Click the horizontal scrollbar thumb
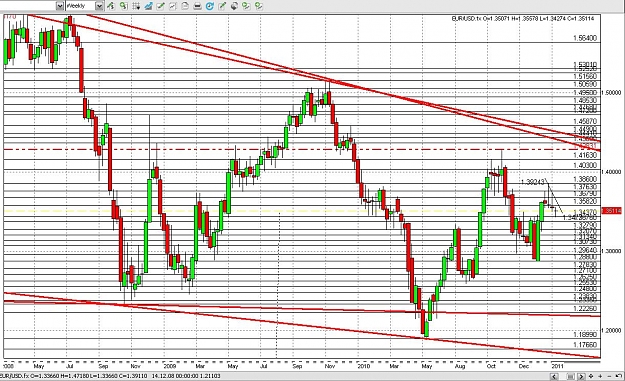Viewport: 625px width, 381px height. (x=570, y=376)
